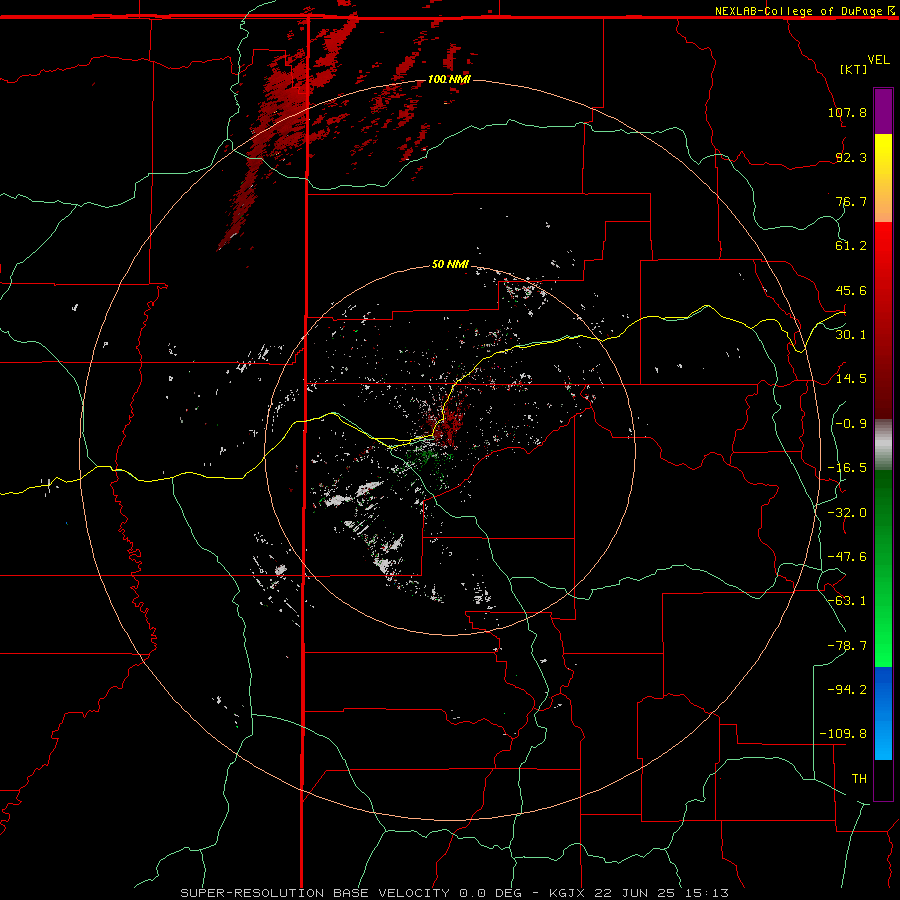
Task: Click the 14.5 velocity scale value
Action: [851, 379]
